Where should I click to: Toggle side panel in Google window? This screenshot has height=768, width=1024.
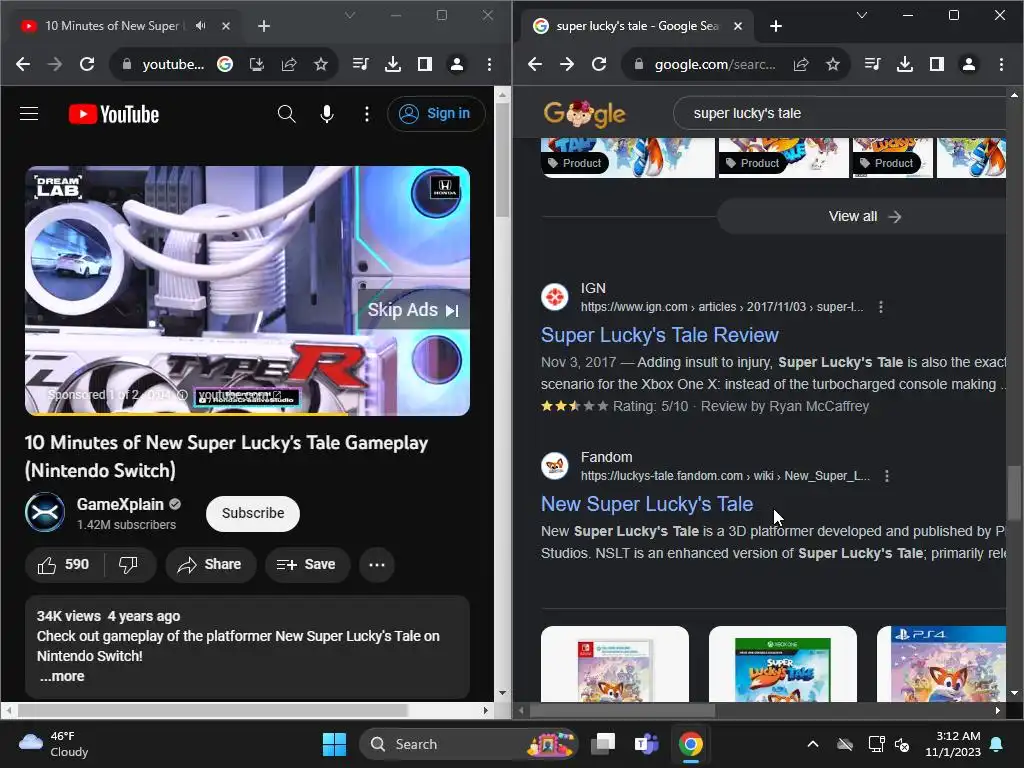pos(937,64)
